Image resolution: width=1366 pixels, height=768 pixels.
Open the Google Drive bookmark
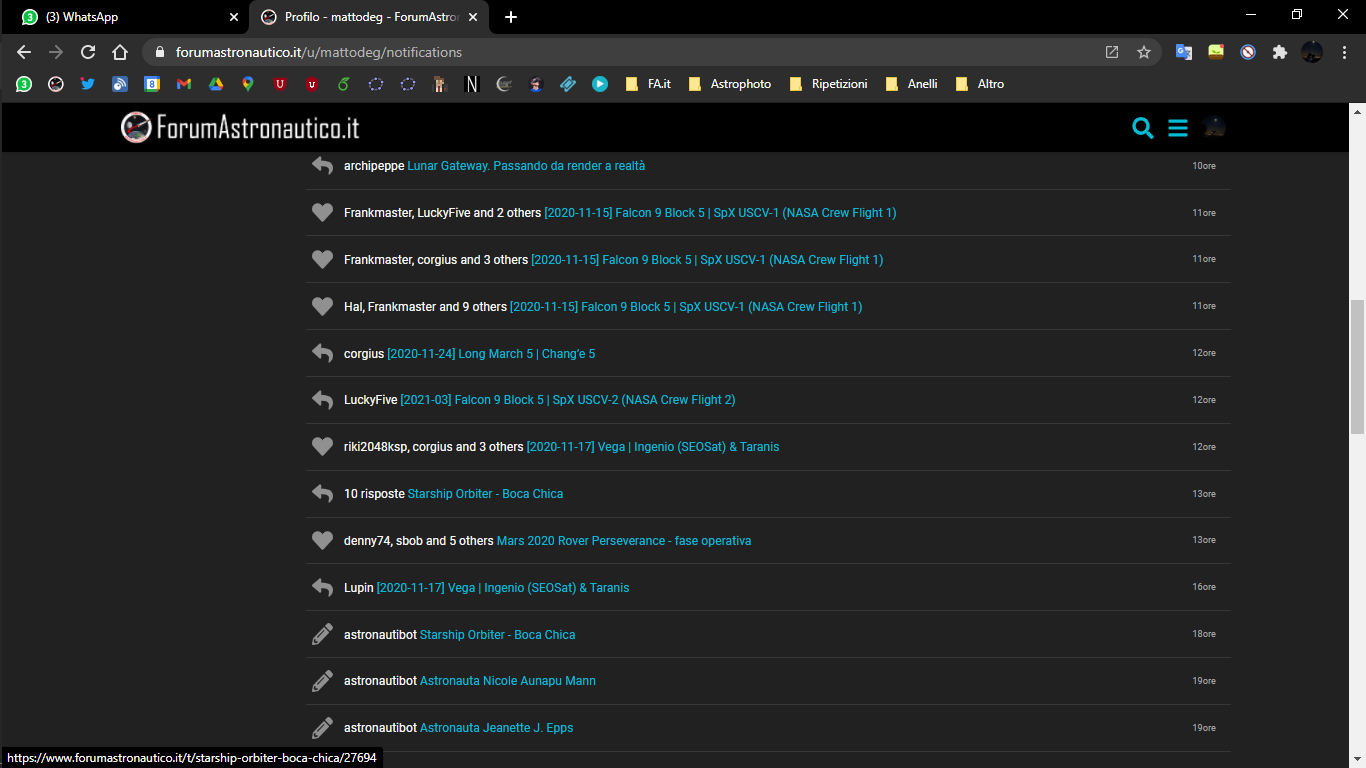point(216,84)
